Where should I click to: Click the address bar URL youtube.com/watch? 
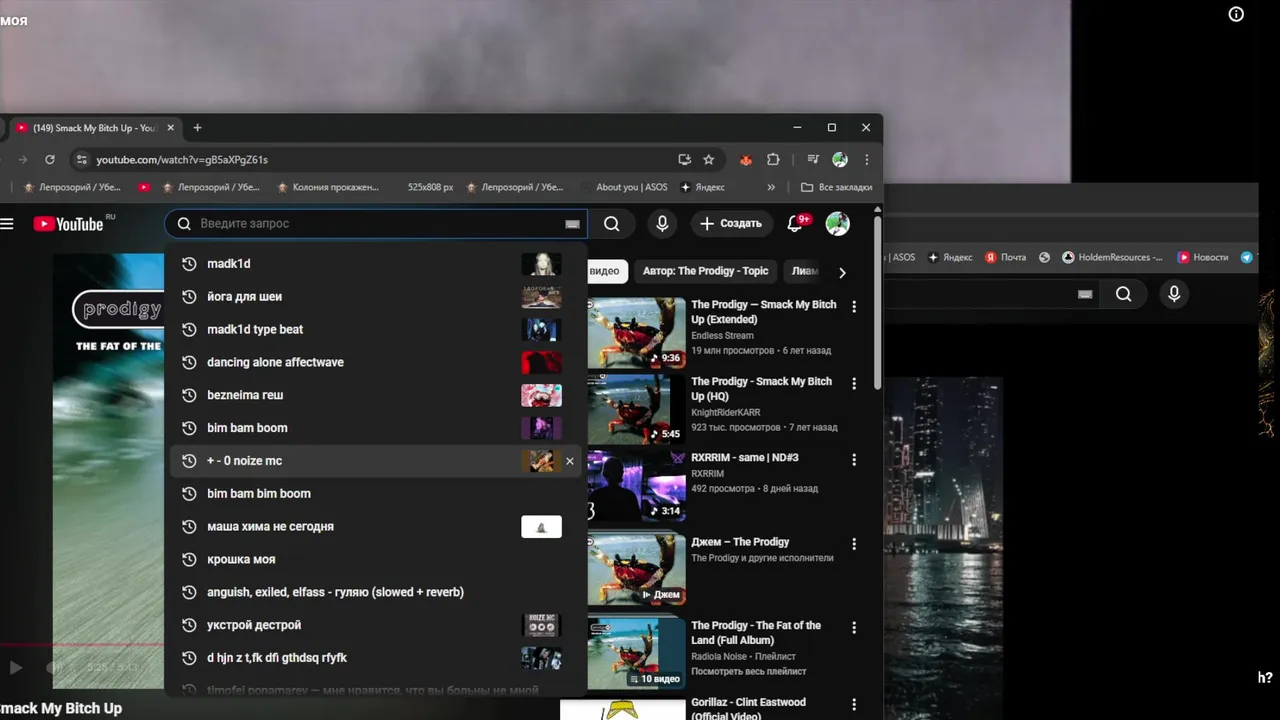(x=182, y=160)
